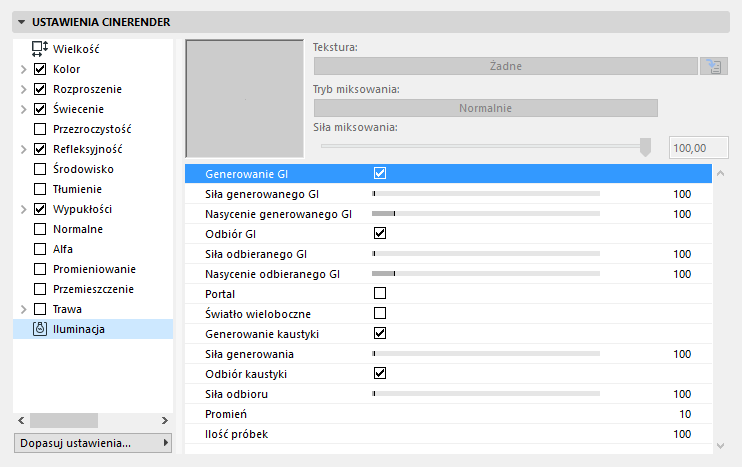This screenshot has width=742, height=467.
Task: Toggle the Kolor channel checkbox
Action: pyautogui.click(x=40, y=69)
